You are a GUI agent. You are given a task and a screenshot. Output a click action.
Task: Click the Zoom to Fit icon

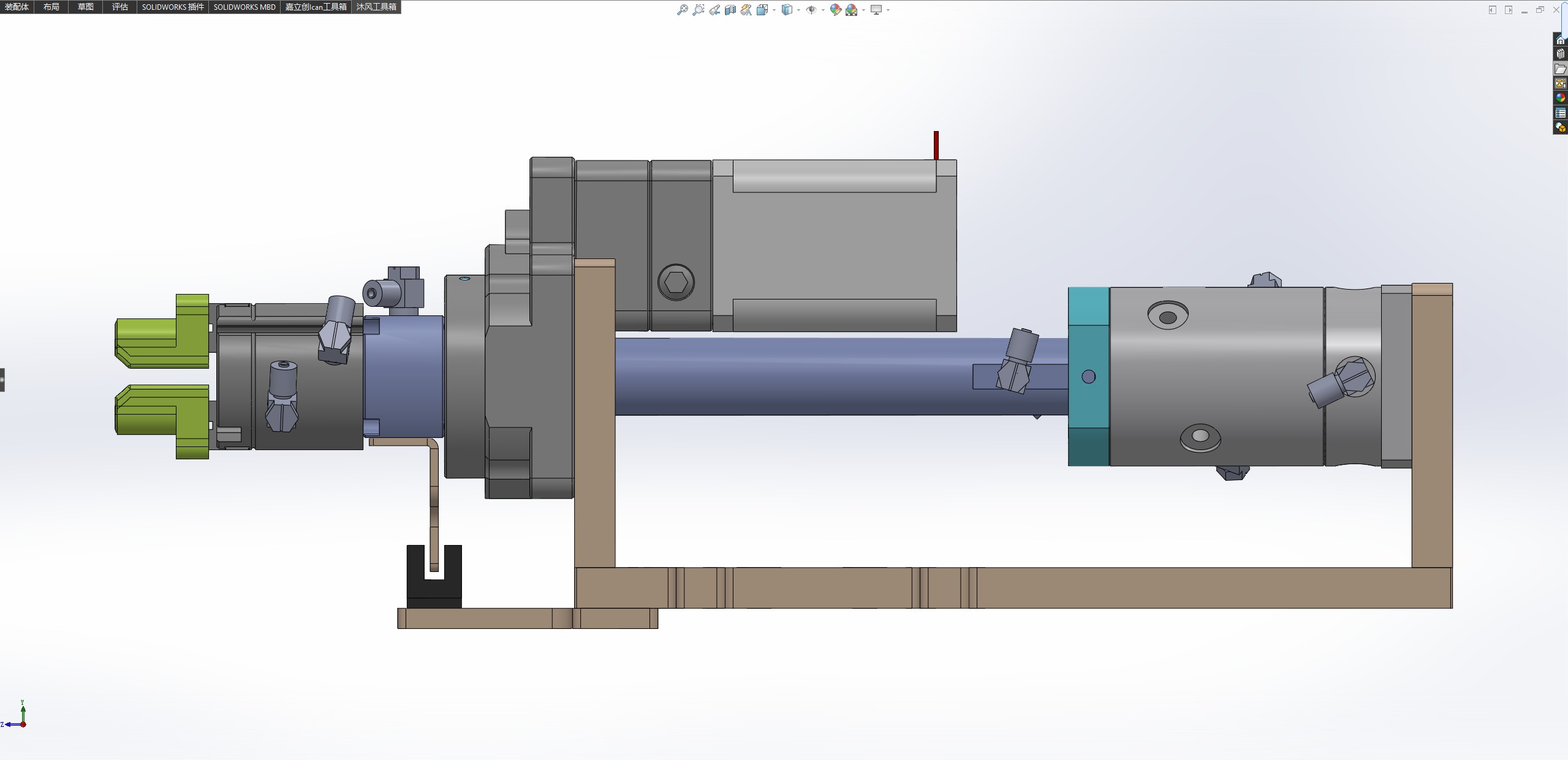click(682, 10)
